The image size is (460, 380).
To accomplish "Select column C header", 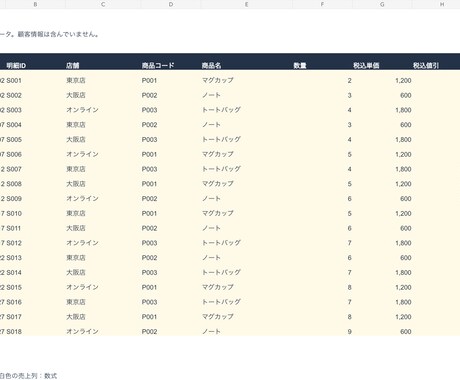I will pyautogui.click(x=103, y=4).
